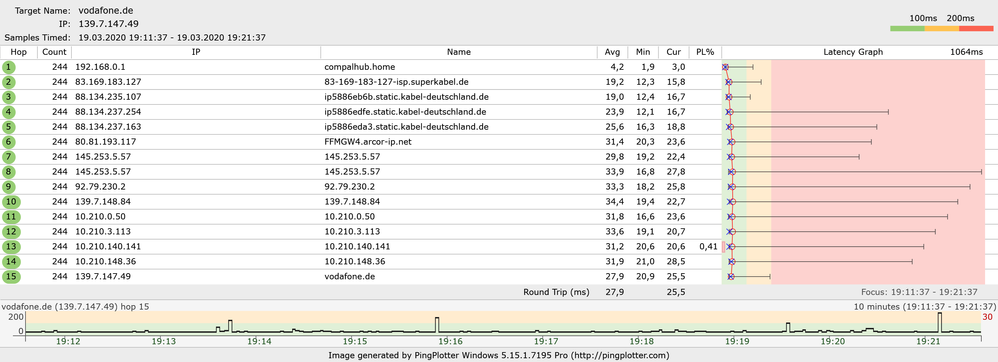Select the hop 1 green circle

8,67
